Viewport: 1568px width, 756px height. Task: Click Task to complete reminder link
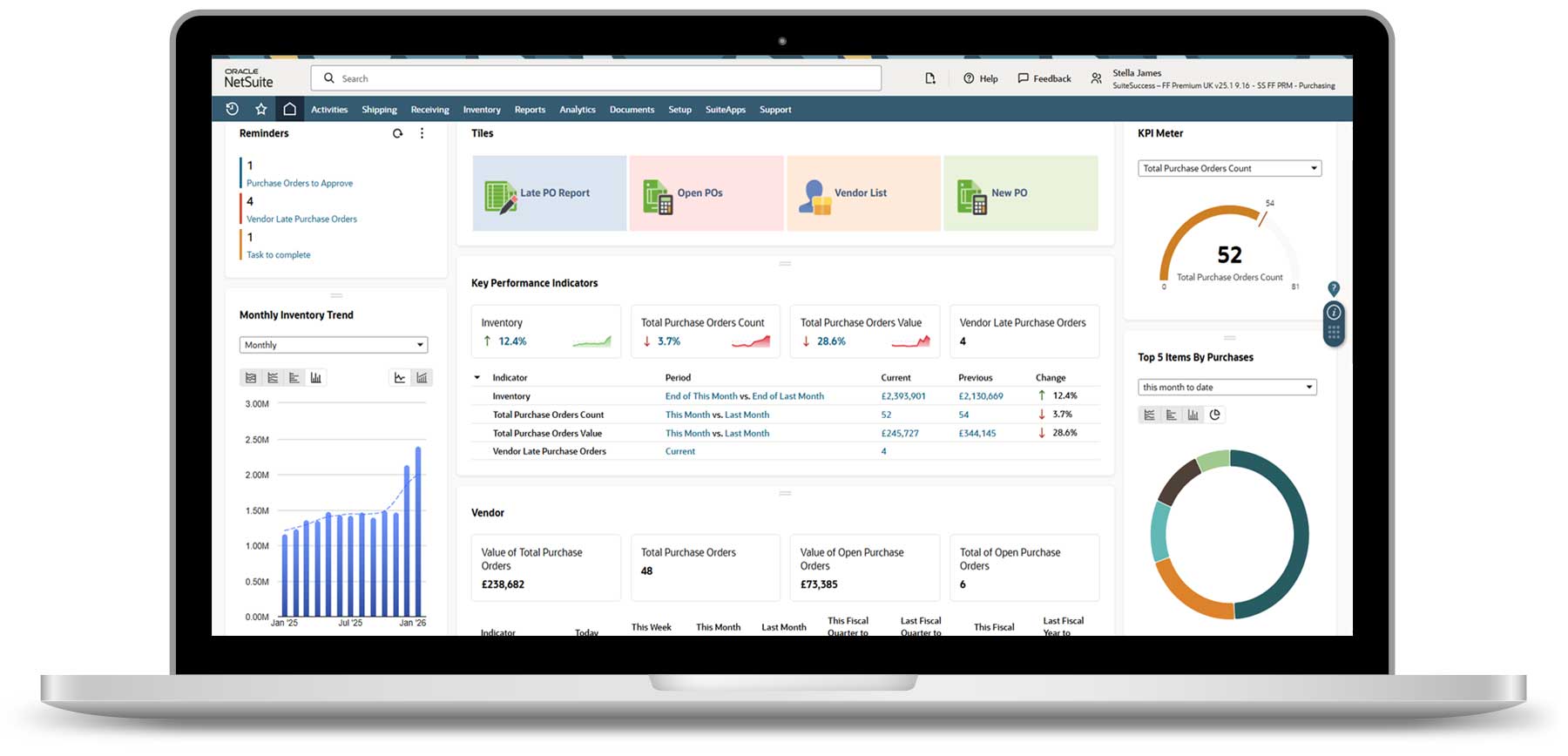tap(278, 254)
